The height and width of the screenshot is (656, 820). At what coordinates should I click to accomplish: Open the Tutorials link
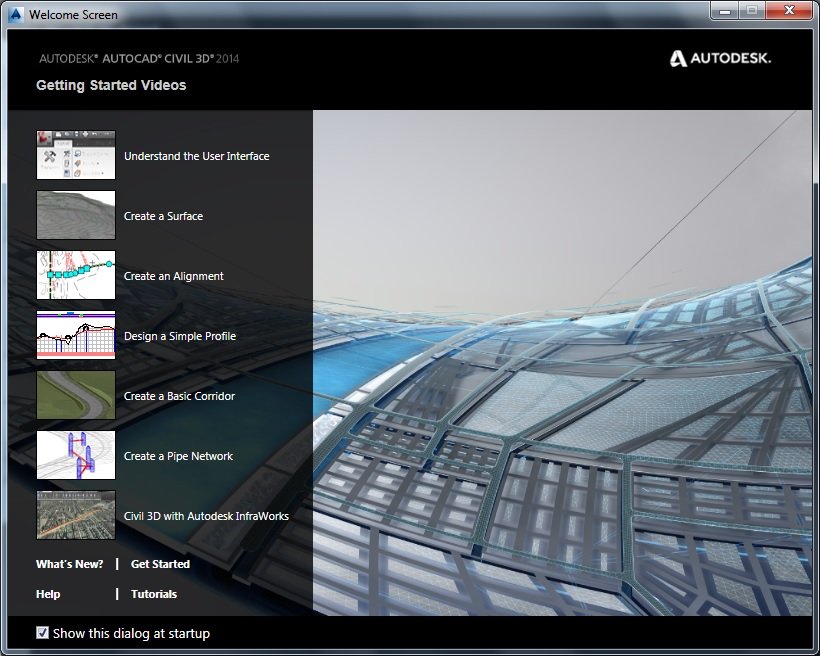pos(154,594)
